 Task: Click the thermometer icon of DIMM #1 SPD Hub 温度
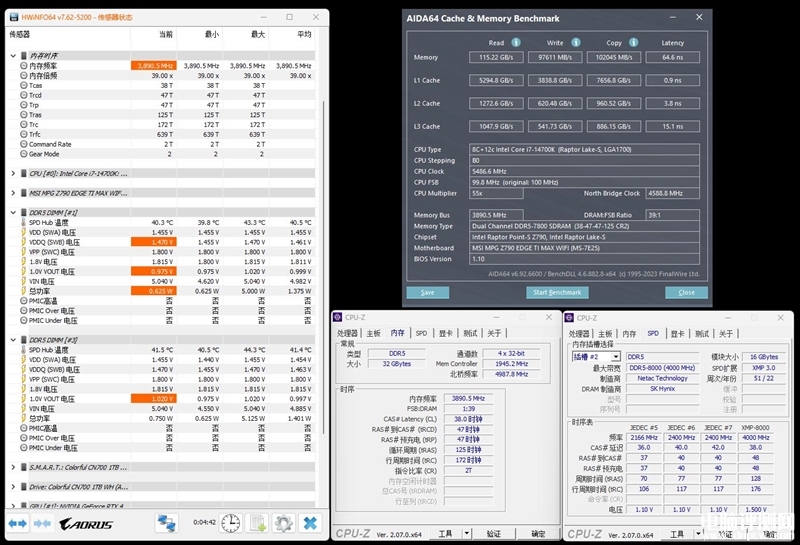coord(23,222)
